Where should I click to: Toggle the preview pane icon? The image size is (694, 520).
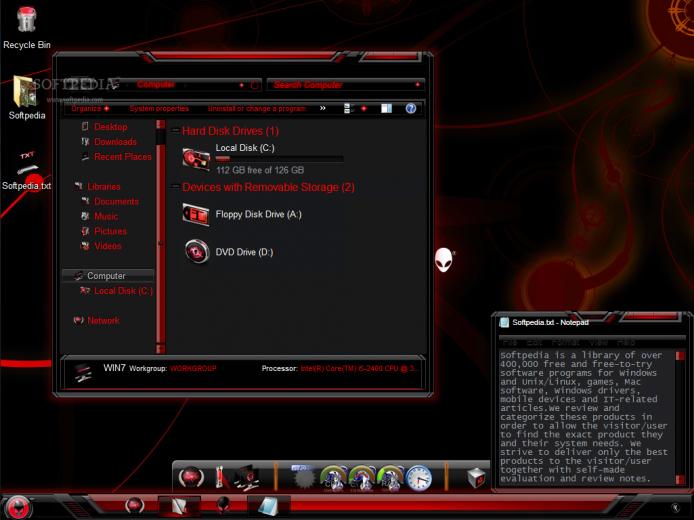(386, 108)
